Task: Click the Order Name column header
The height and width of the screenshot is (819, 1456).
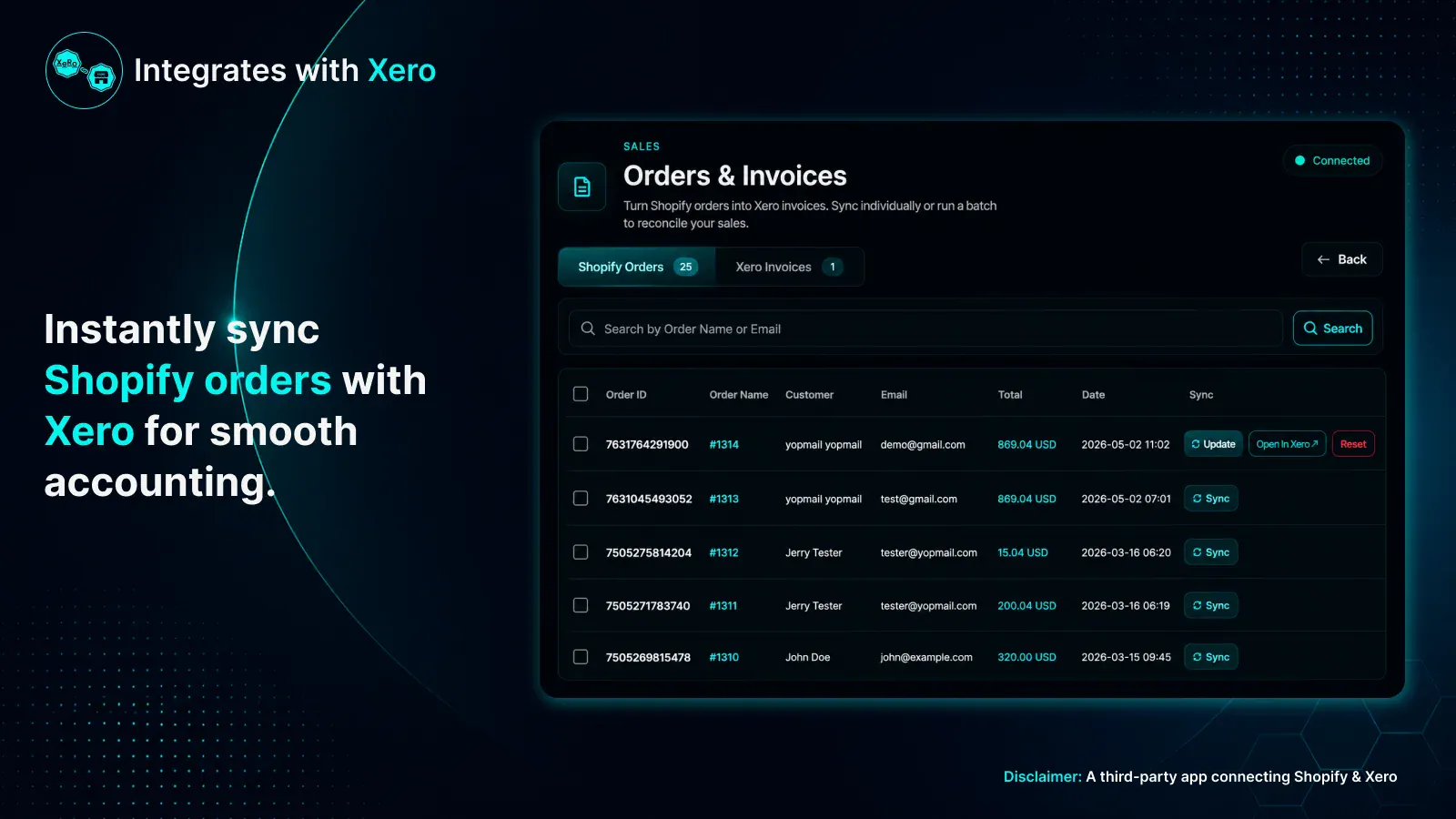Action: coord(739,395)
